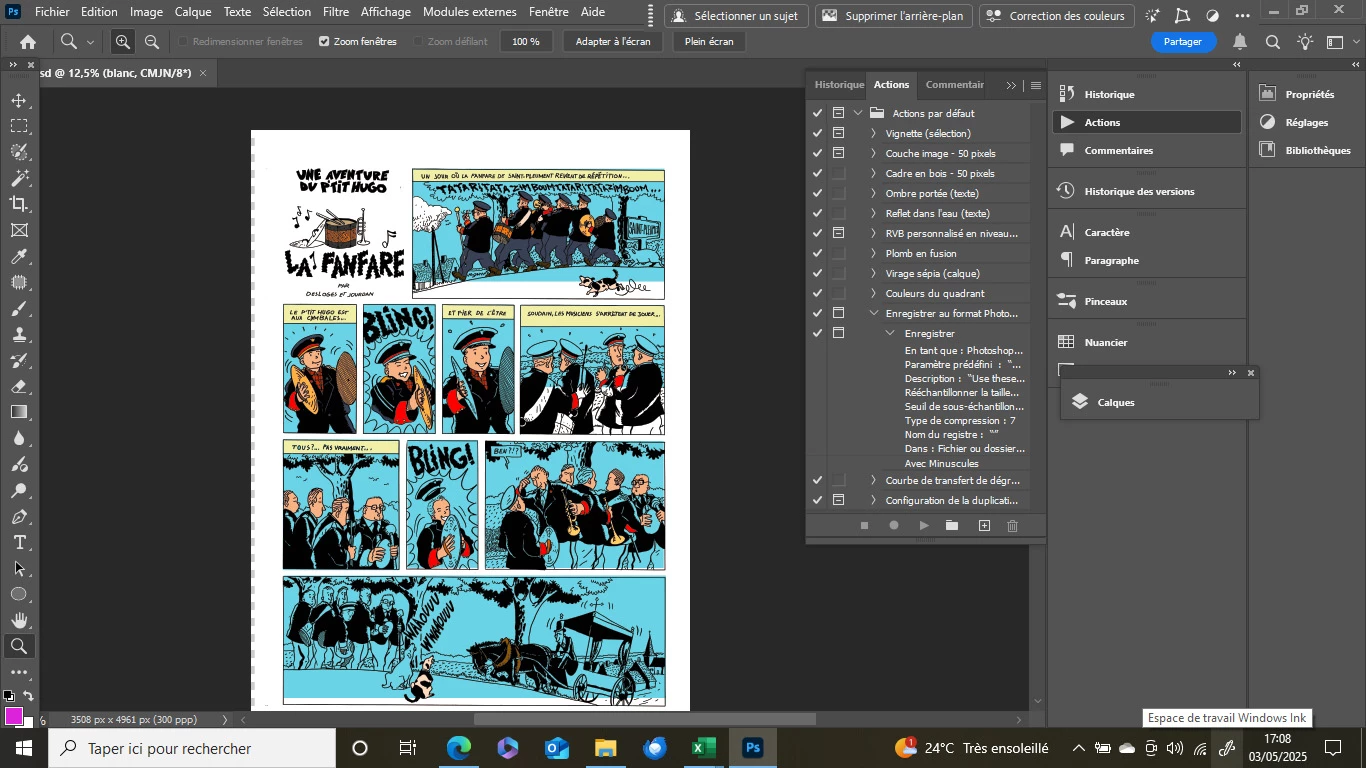Collapse the Enregistrer step
The width and height of the screenshot is (1366, 768).
coord(890,333)
